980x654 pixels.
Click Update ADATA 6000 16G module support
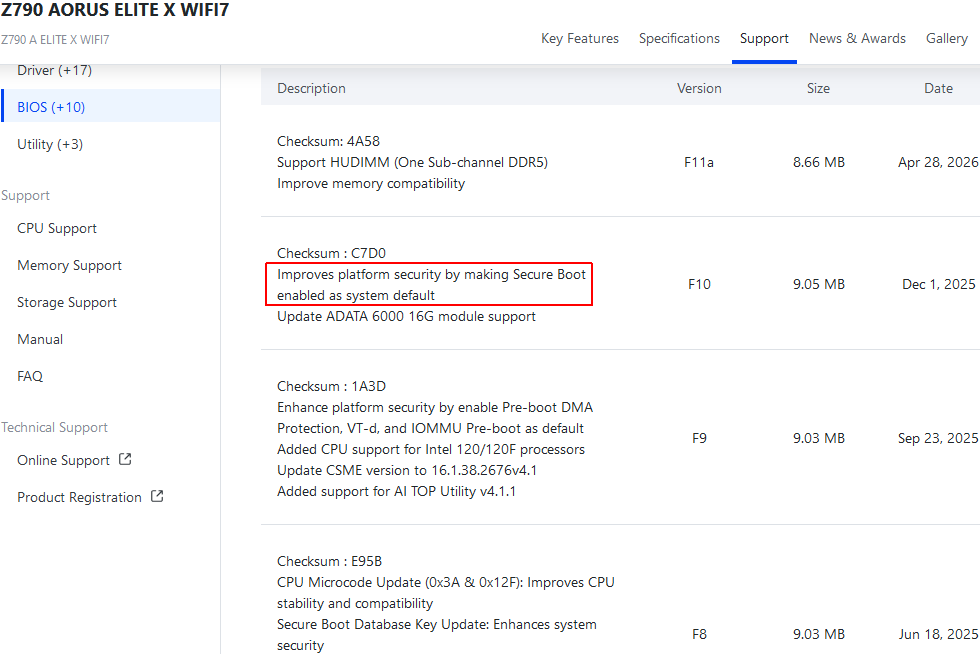coord(406,316)
